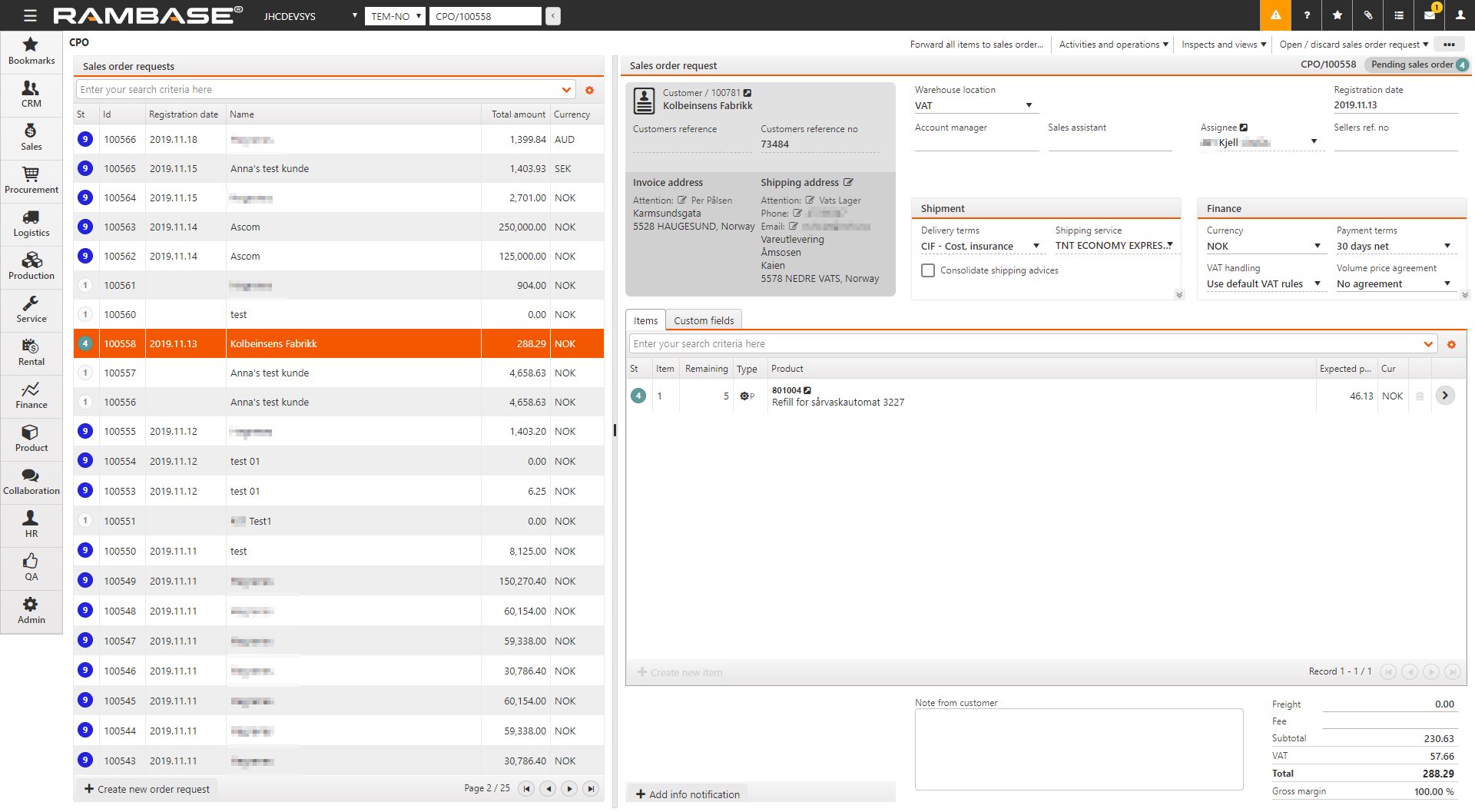This screenshot has height=812, width=1475.
Task: Click the hamburger menu icon
Action: point(30,15)
